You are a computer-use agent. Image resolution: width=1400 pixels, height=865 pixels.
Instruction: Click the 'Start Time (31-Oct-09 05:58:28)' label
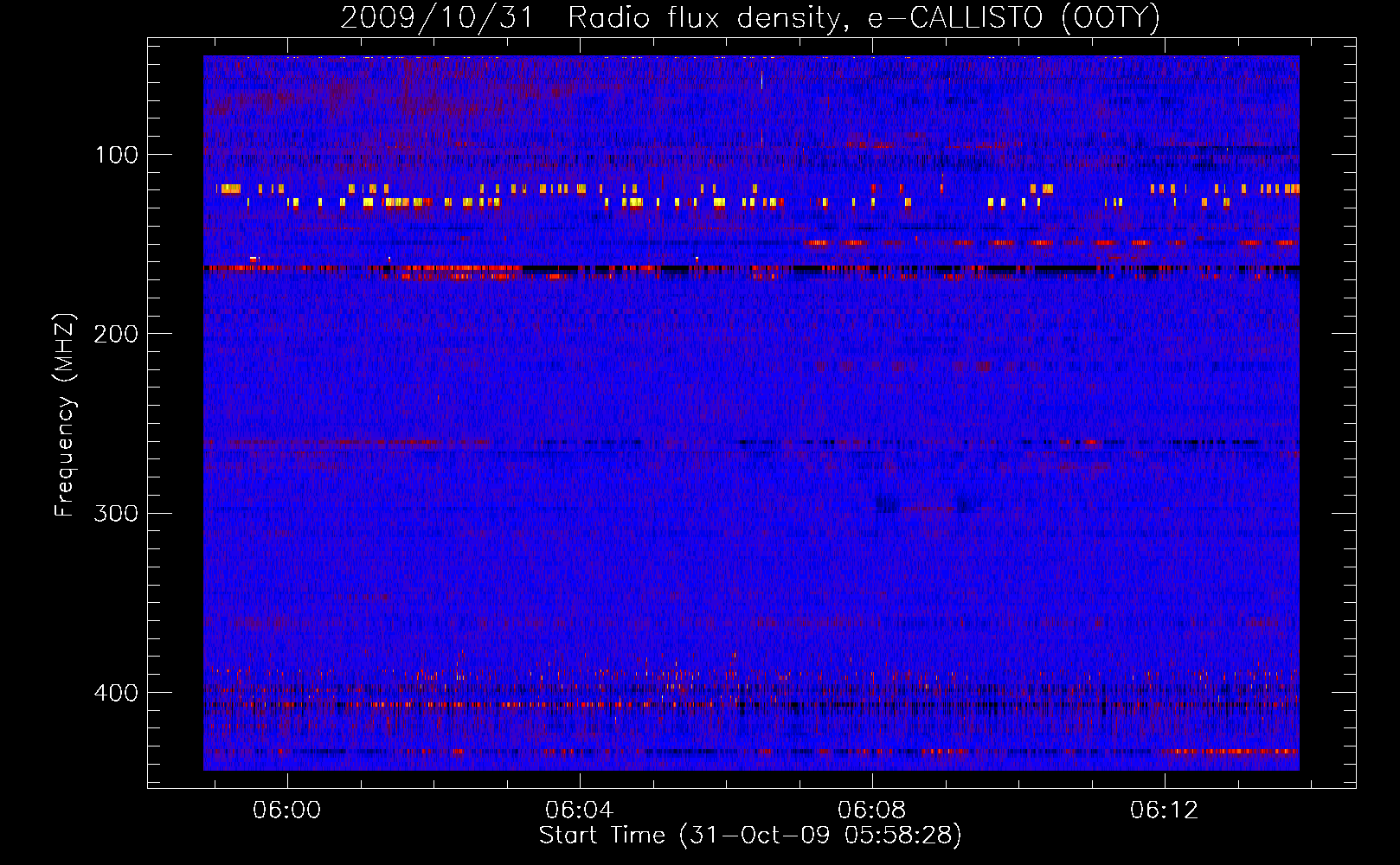[750, 836]
